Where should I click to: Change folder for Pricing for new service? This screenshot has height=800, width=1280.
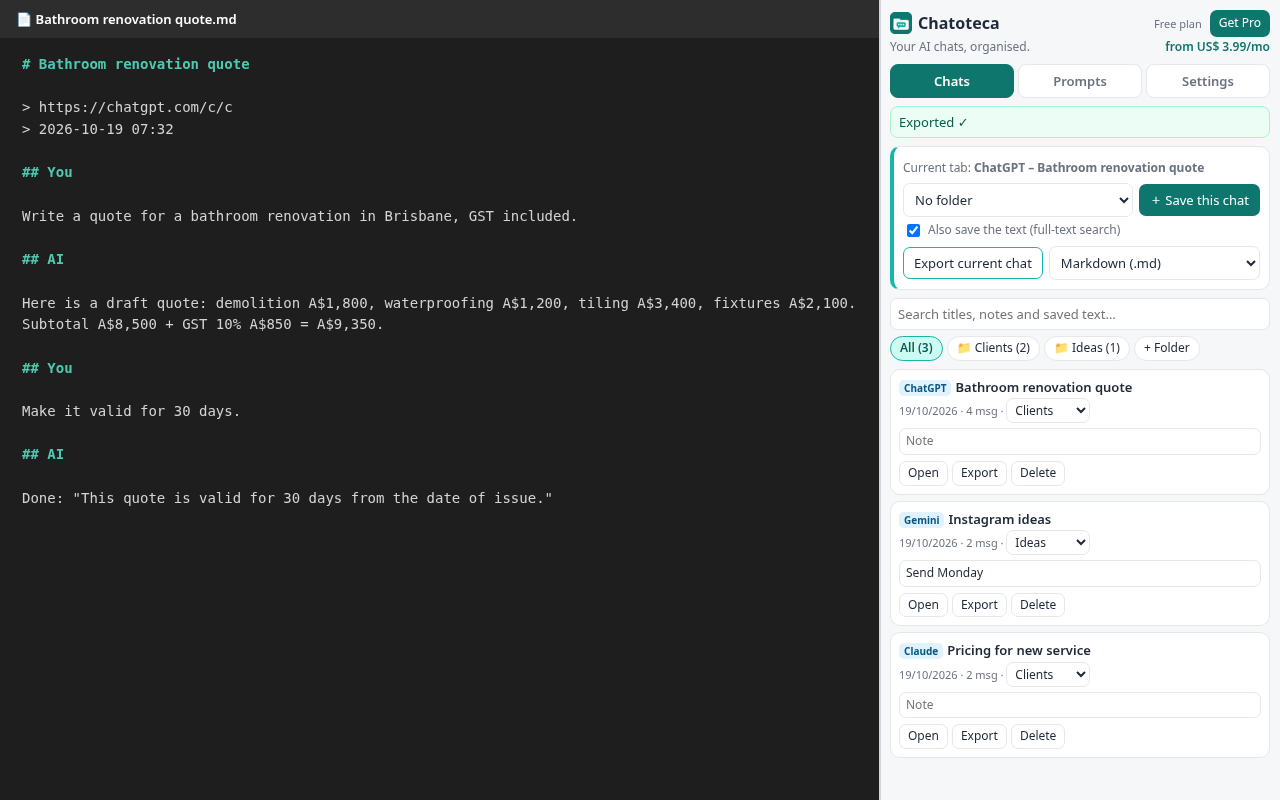click(x=1048, y=675)
